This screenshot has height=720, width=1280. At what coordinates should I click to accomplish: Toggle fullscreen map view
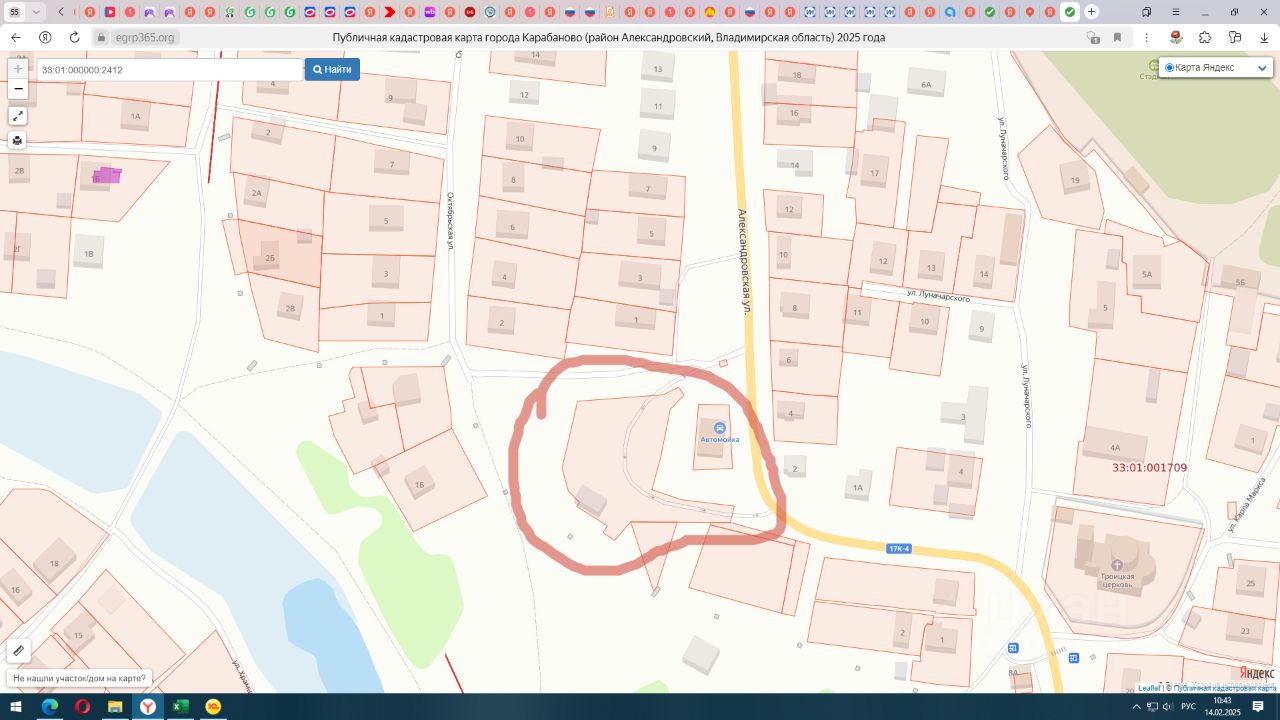click(x=18, y=116)
